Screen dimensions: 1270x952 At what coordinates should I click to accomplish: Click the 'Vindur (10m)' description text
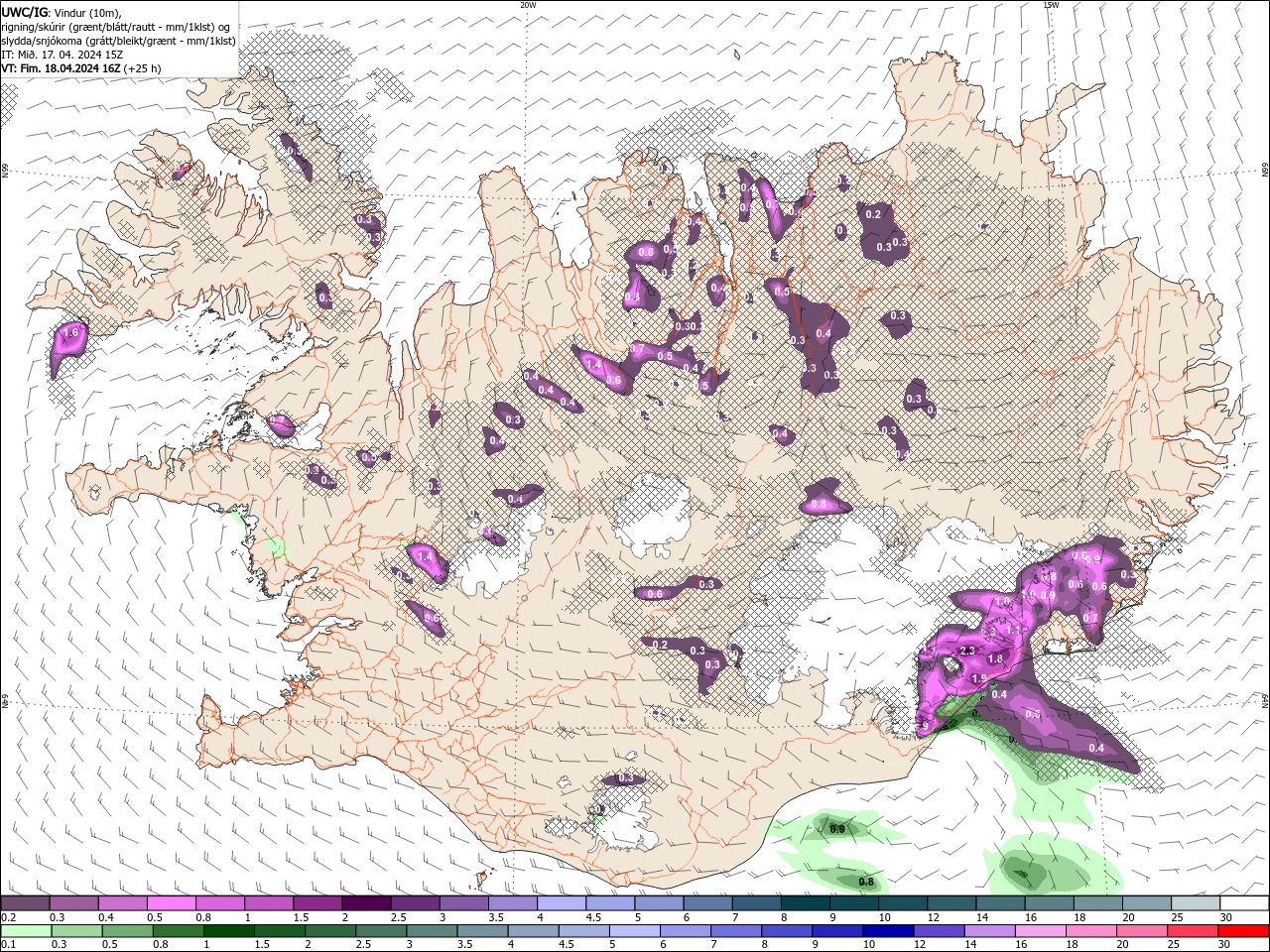tap(88, 12)
